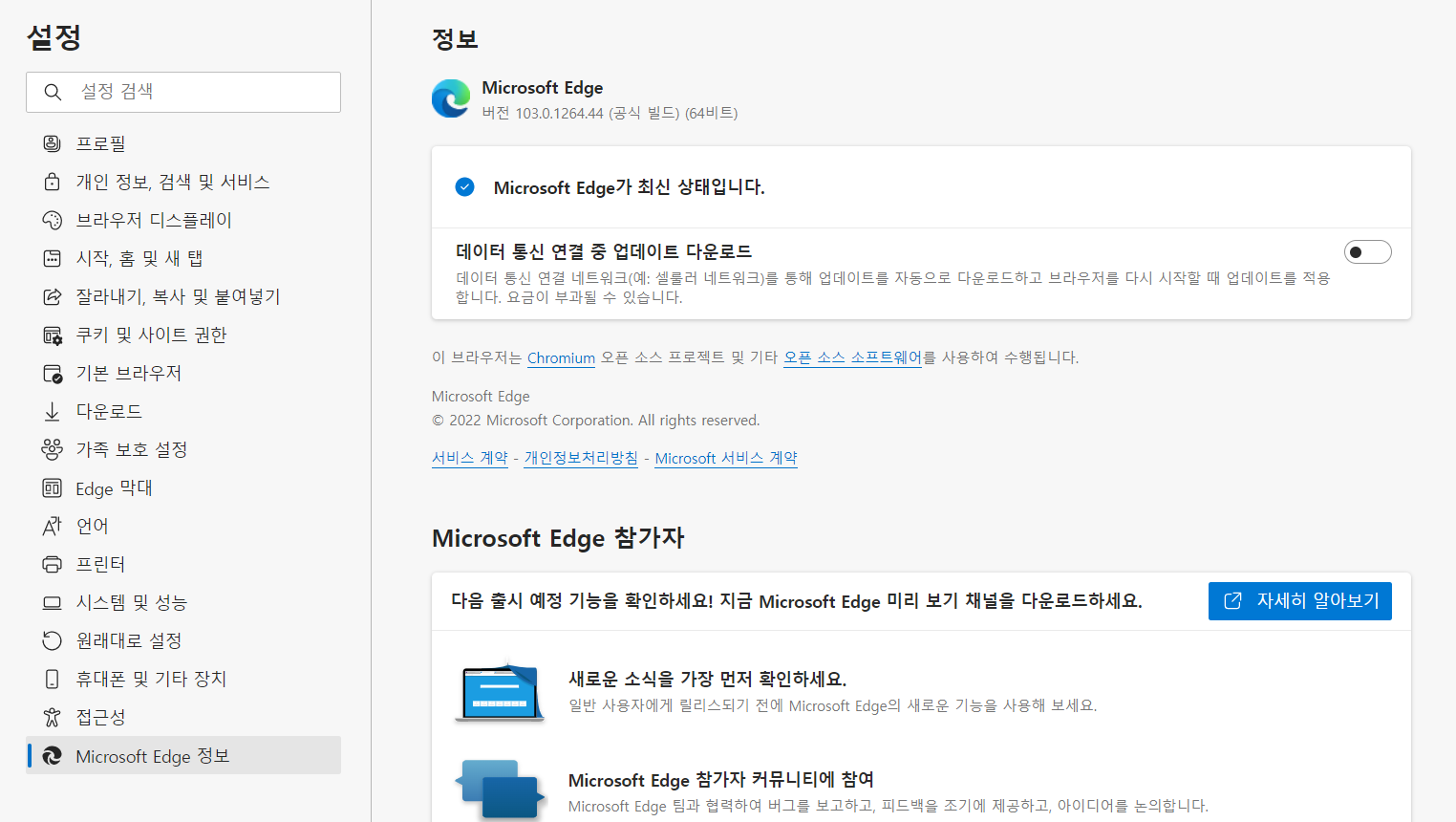Open the 프로필 settings page
This screenshot has height=822, width=1456.
pos(183,143)
